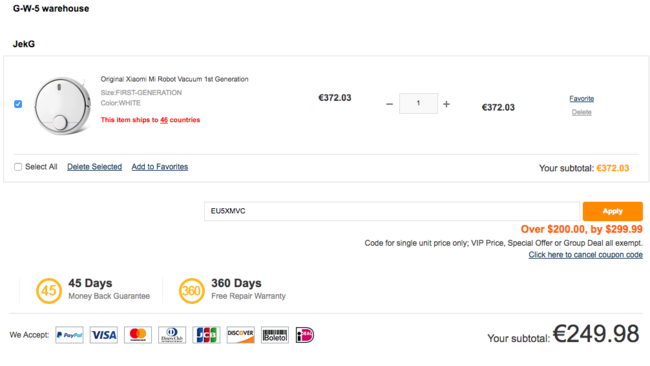Screen dimensions: 650x366
Task: Click the PayPal payment icon
Action: pyautogui.click(x=69, y=335)
